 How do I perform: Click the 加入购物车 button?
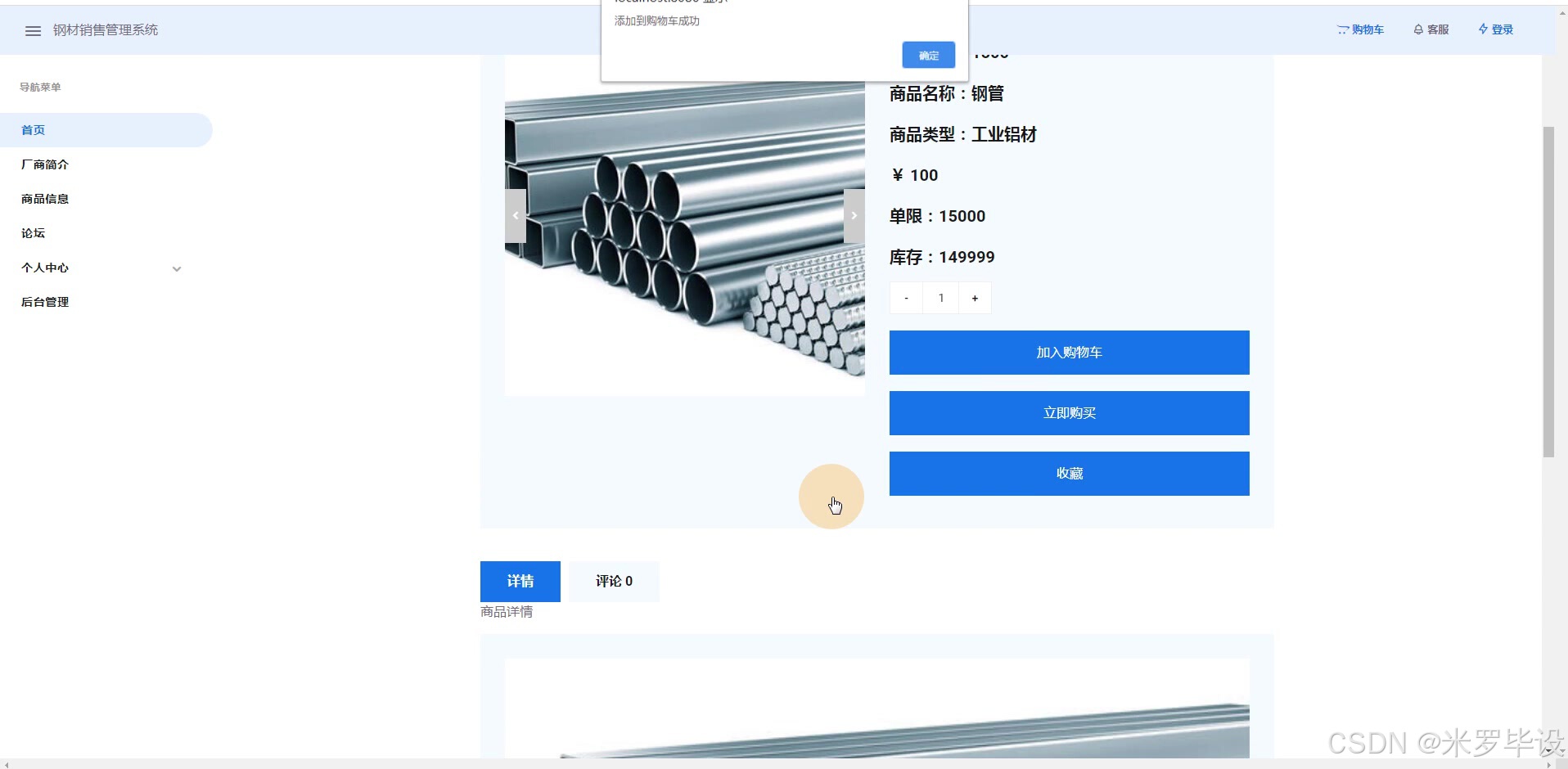pyautogui.click(x=1068, y=353)
